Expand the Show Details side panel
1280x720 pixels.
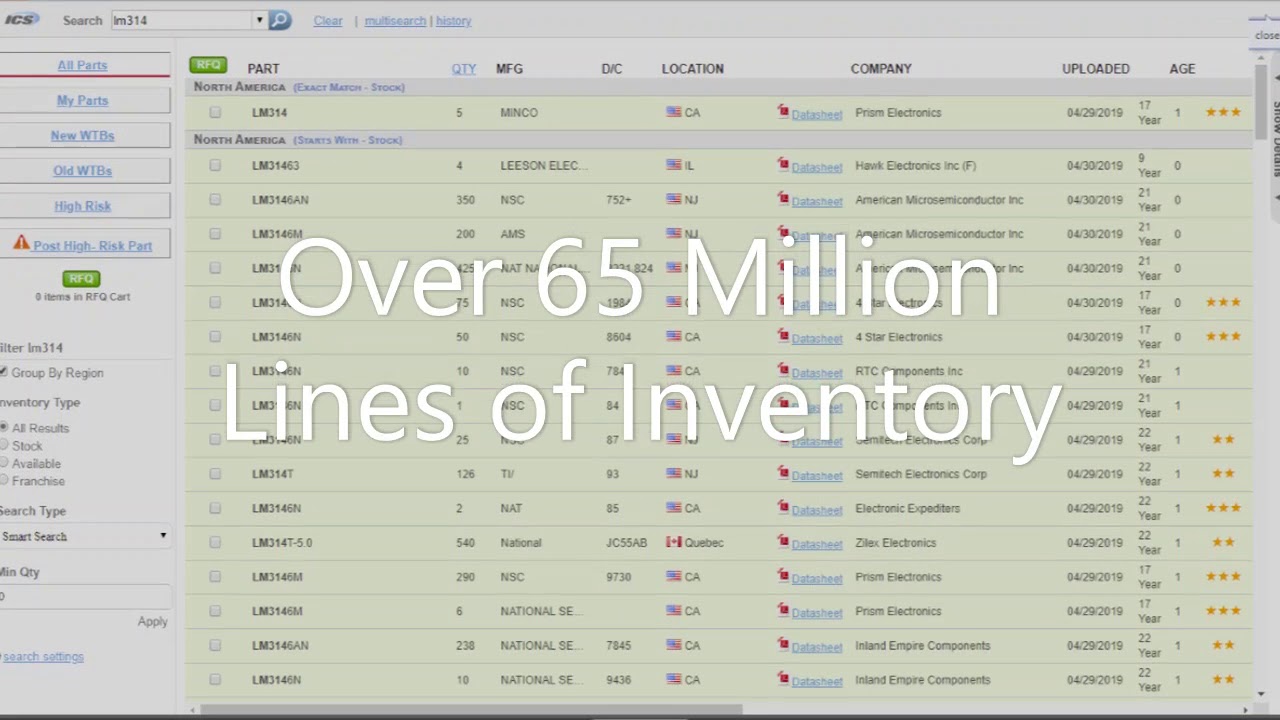point(1276,140)
